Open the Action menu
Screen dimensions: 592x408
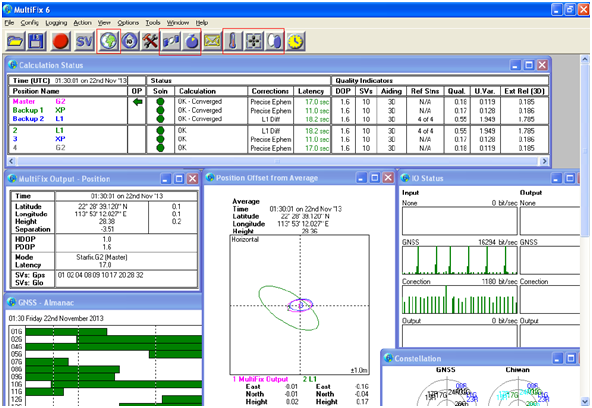pyautogui.click(x=82, y=23)
